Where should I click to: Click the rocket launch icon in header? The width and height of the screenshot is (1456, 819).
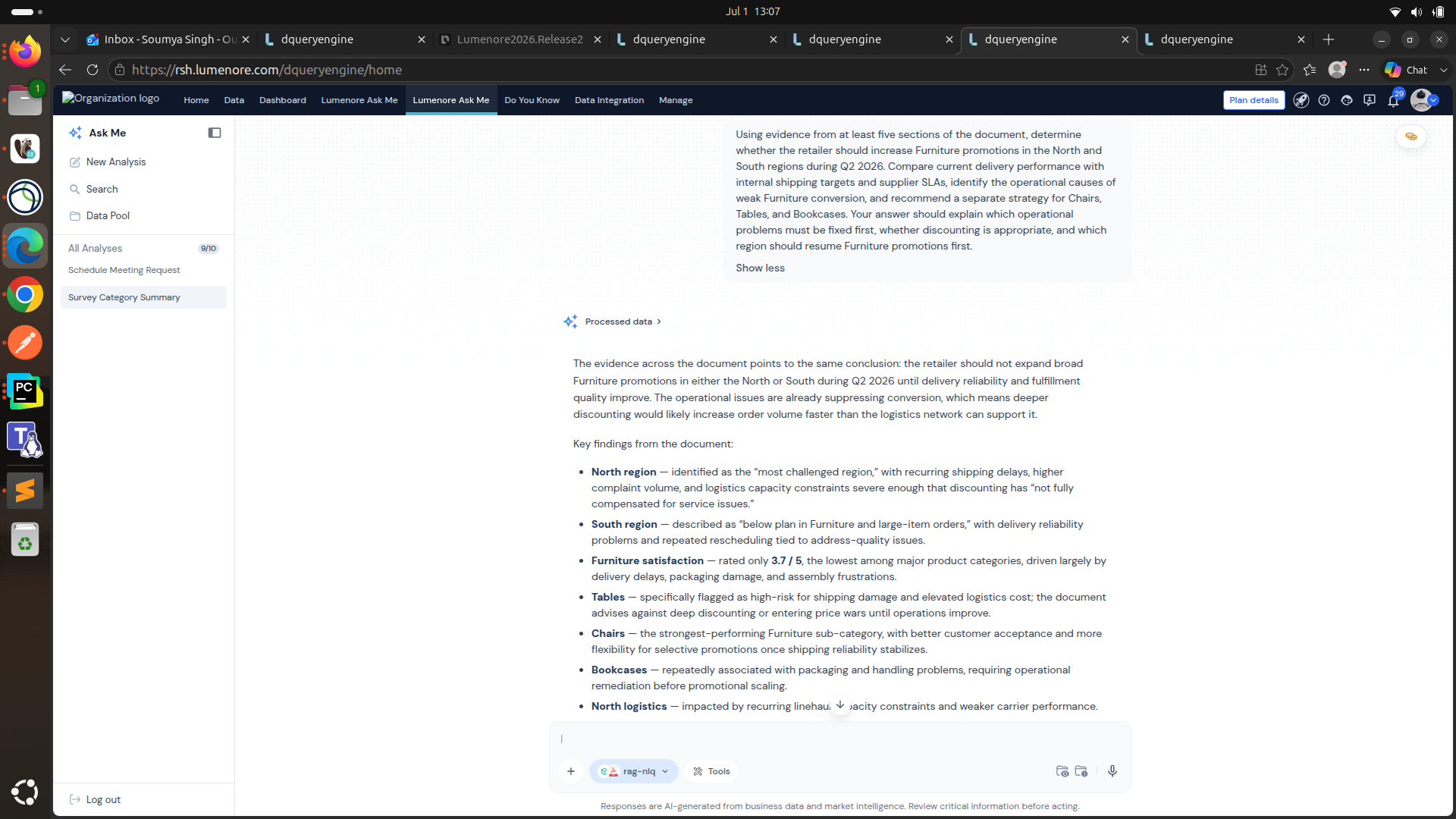[1301, 100]
